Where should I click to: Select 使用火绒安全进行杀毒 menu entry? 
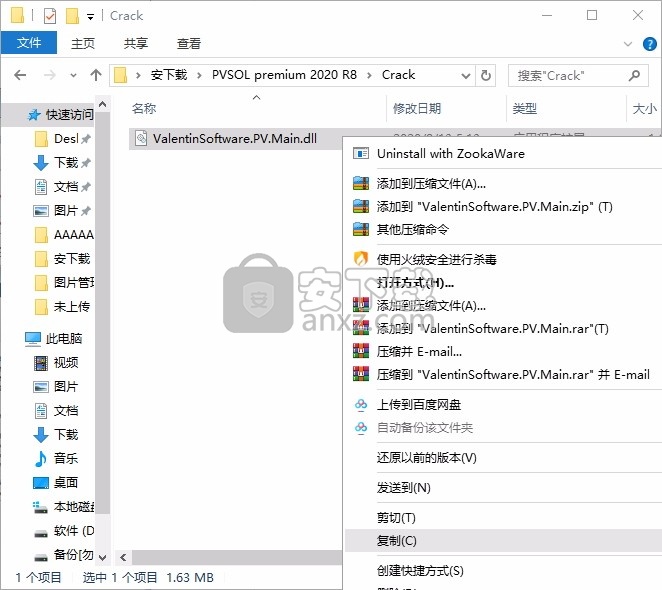pyautogui.click(x=503, y=259)
